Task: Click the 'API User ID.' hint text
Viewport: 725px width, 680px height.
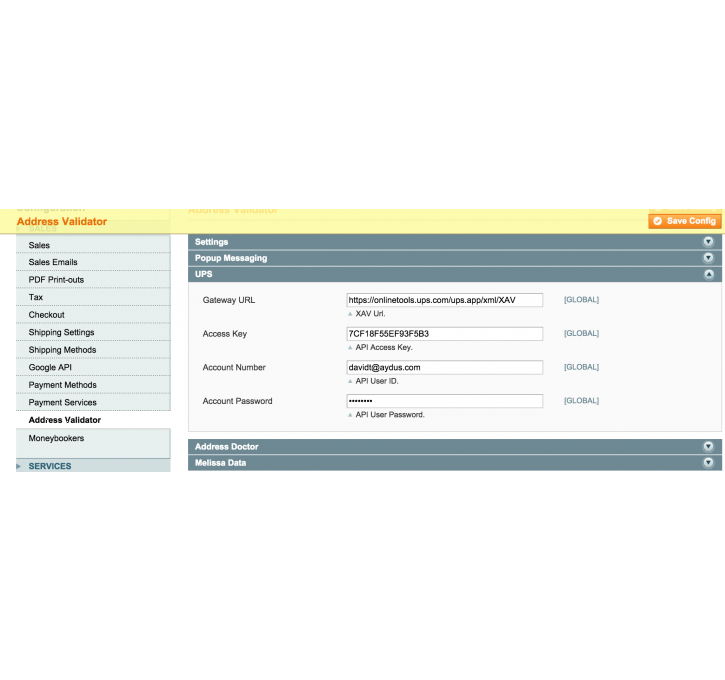Action: coord(376,381)
